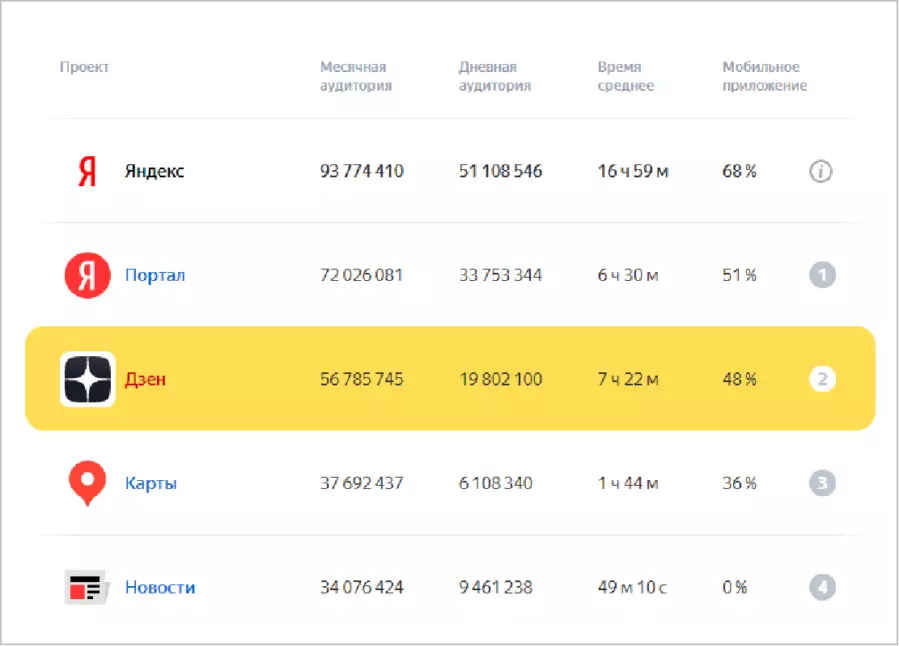This screenshot has height=646, width=899.
Task: Select the value 33 753 344
Action: (x=501, y=275)
